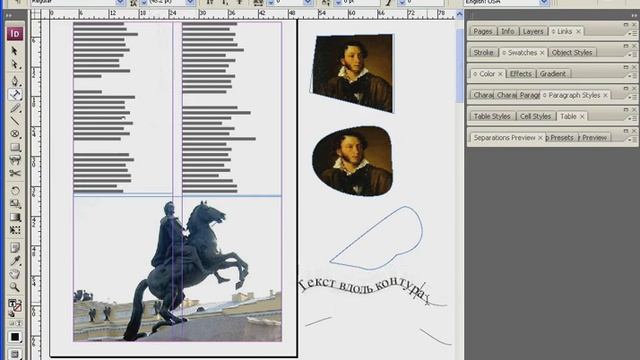Close the Separations Preview tab with its X
640x360 pixels.
coord(540,138)
